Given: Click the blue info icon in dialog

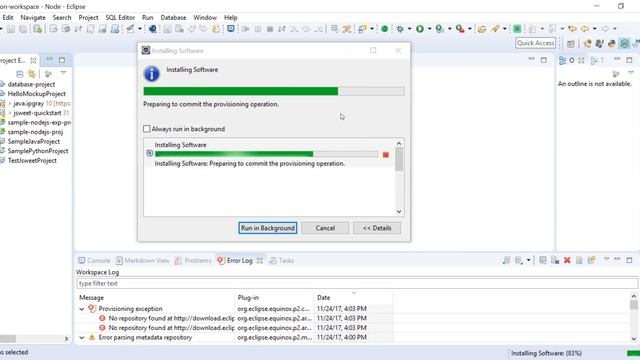Looking at the screenshot, I should 151,74.
